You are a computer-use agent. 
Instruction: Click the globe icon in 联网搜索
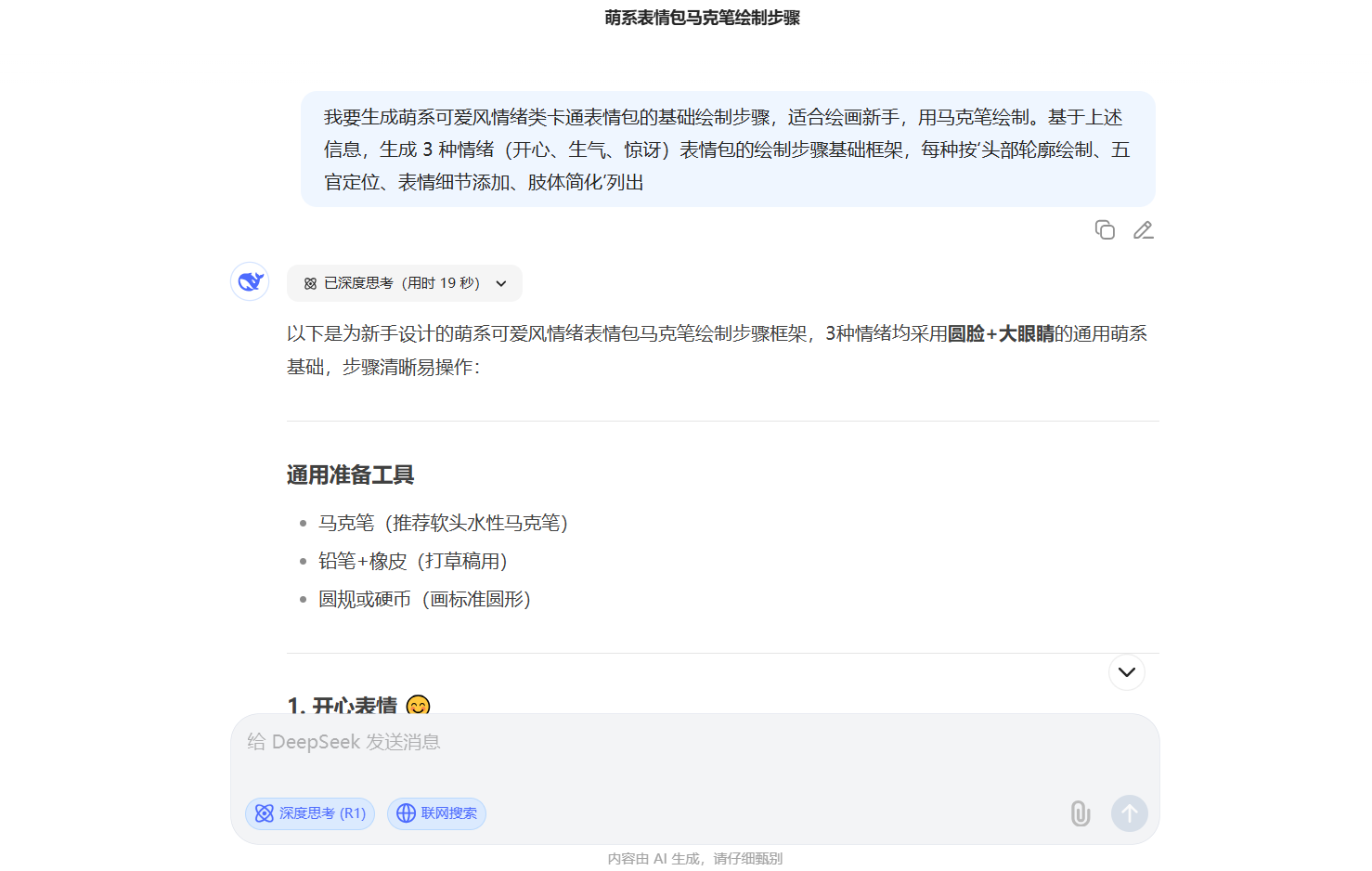pyautogui.click(x=406, y=813)
